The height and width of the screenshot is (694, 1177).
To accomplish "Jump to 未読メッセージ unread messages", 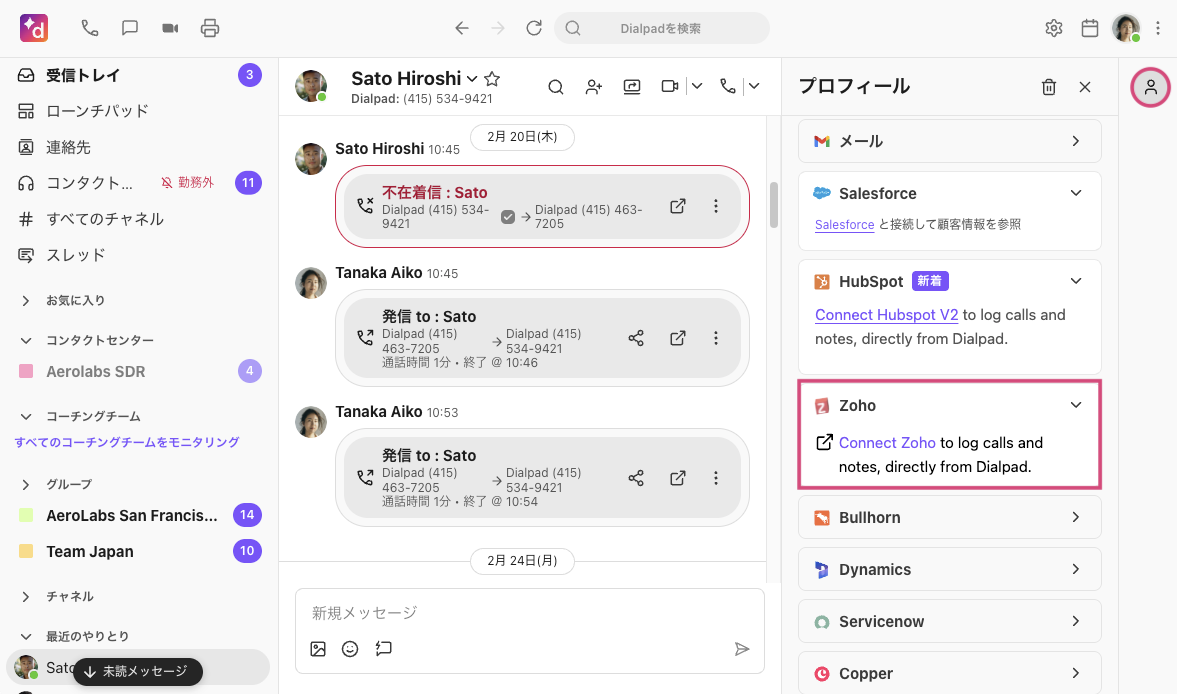I will click(138, 671).
